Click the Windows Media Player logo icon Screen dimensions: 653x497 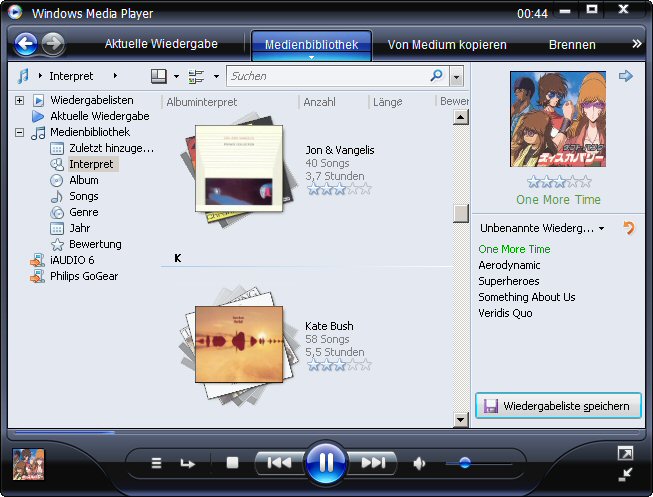(15, 12)
